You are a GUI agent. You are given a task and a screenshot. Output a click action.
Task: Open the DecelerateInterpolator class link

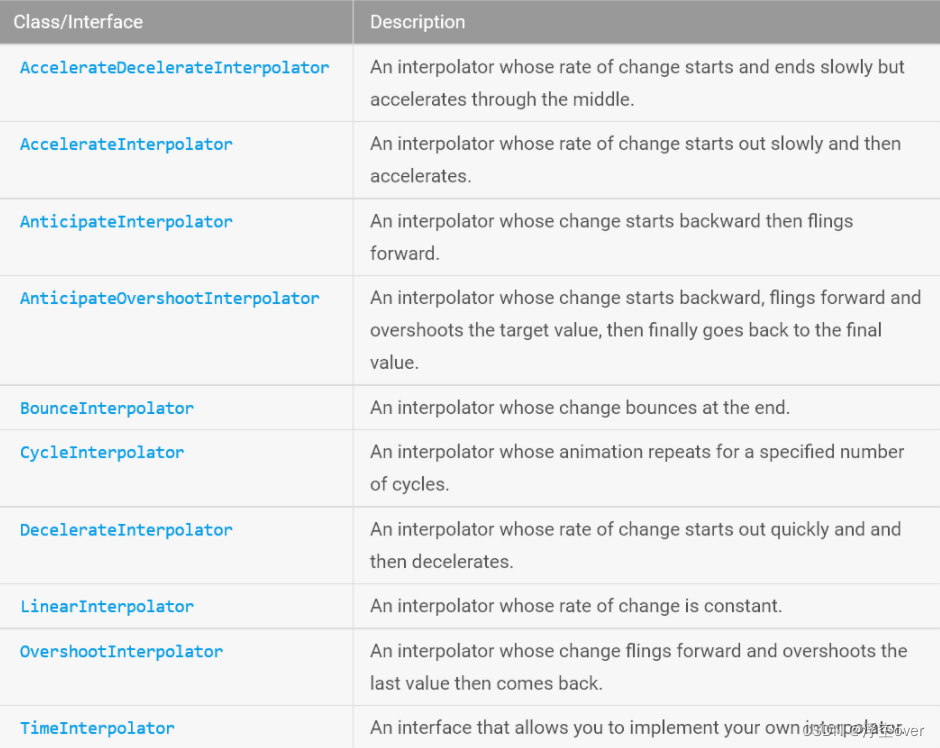tap(126, 529)
